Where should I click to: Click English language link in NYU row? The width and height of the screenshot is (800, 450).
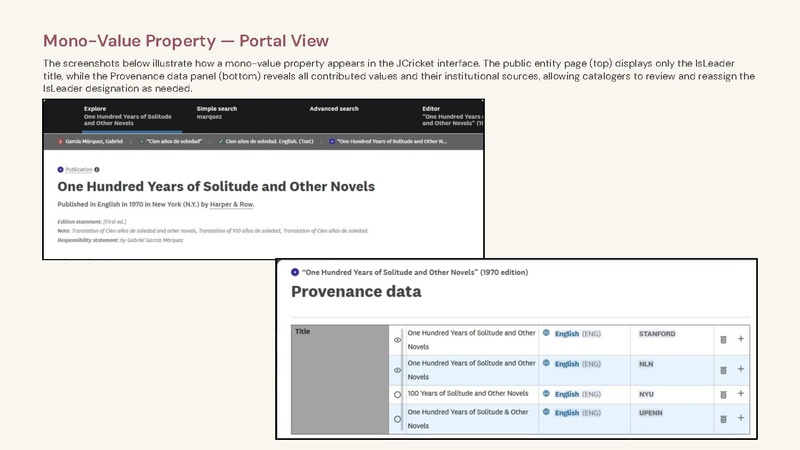point(567,394)
